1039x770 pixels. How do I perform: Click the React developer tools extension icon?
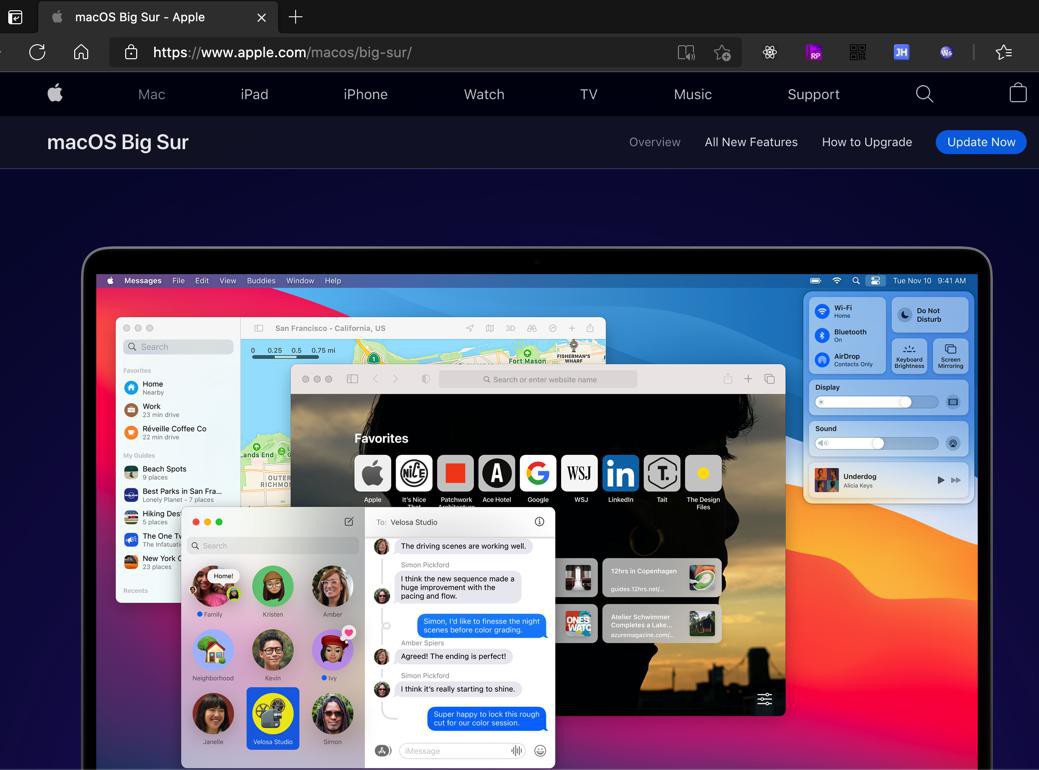(x=769, y=52)
